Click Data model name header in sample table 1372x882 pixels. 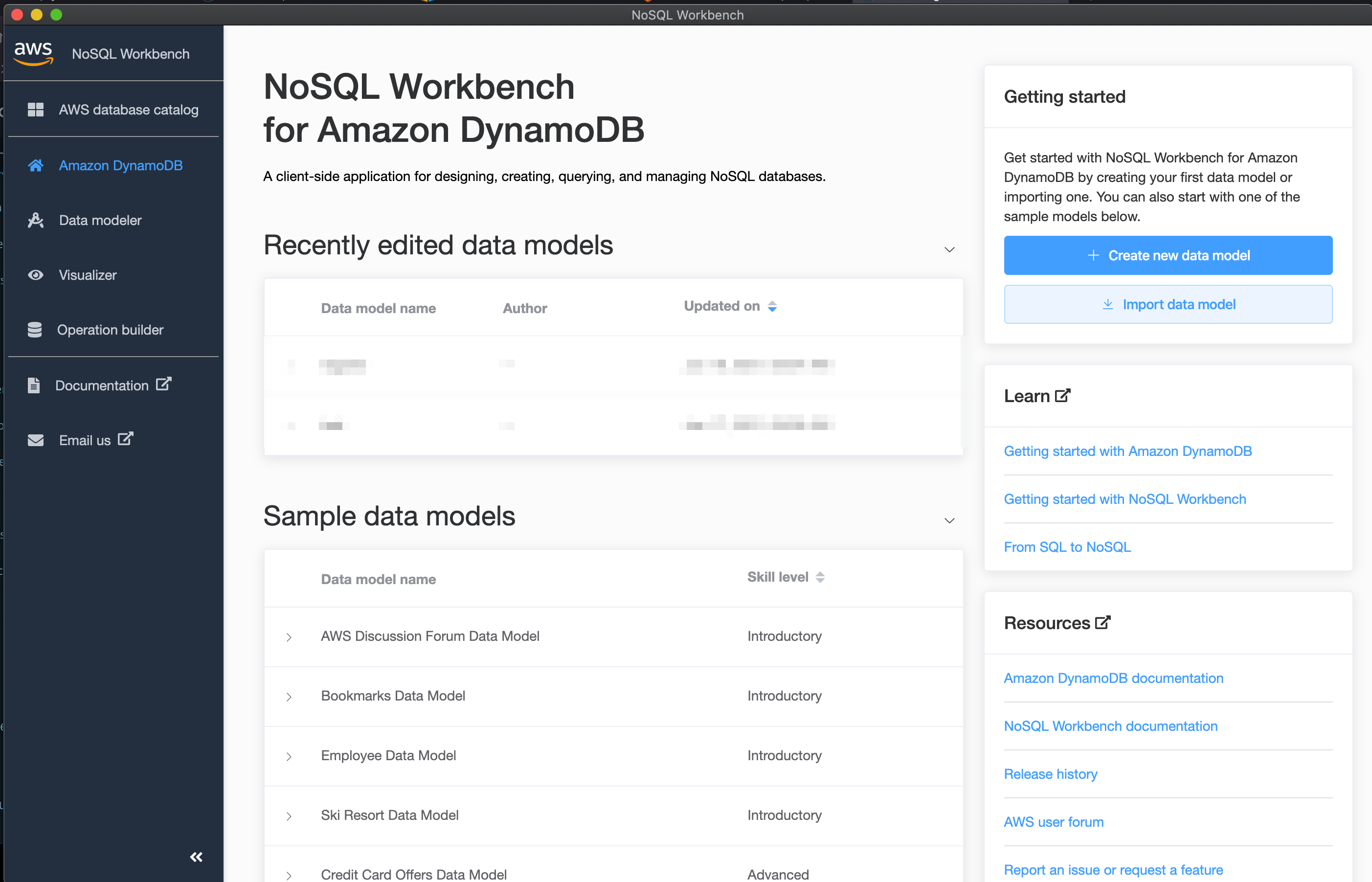click(378, 579)
